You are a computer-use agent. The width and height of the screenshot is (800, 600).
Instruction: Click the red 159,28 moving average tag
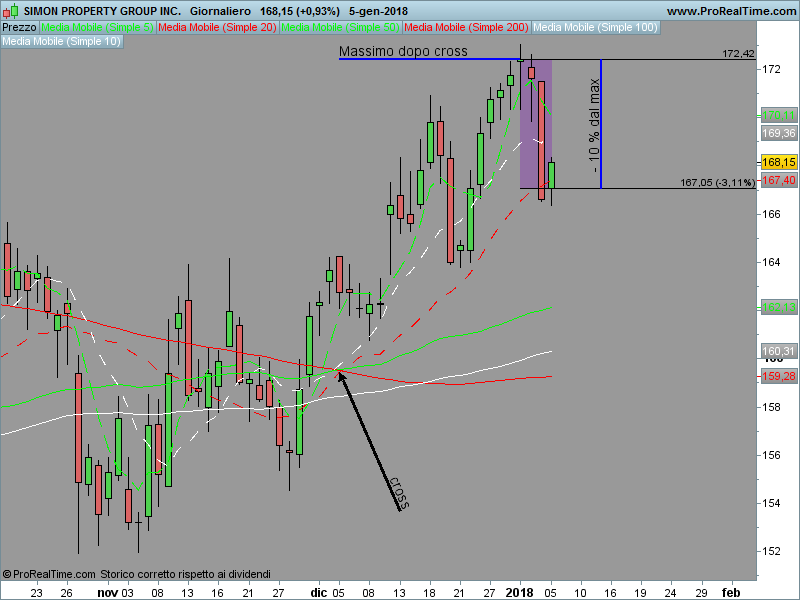pos(779,376)
